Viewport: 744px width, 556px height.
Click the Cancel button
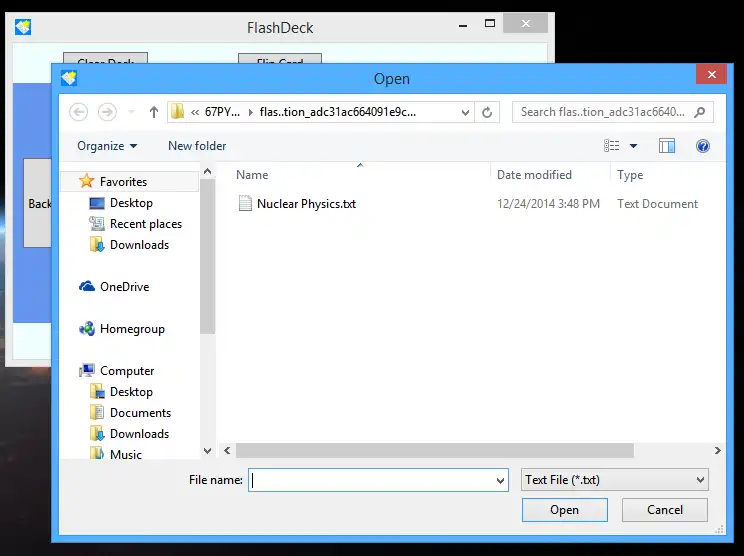(665, 510)
